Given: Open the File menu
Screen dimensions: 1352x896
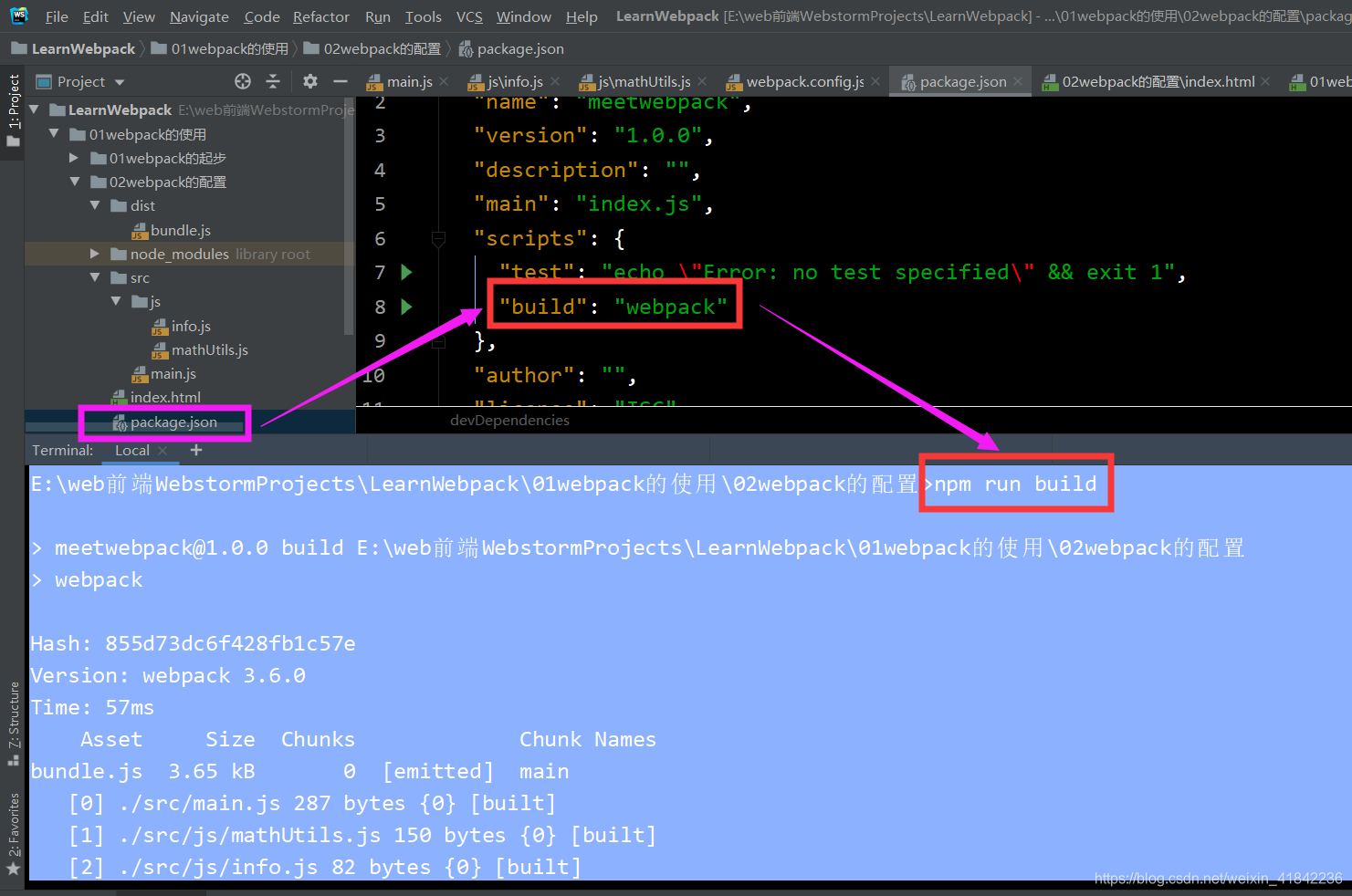Looking at the screenshot, I should coord(57,16).
